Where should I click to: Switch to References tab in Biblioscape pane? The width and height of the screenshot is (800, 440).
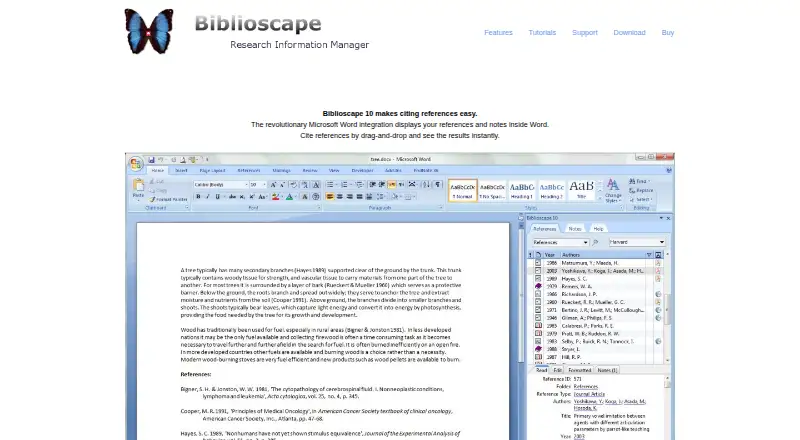544,229
